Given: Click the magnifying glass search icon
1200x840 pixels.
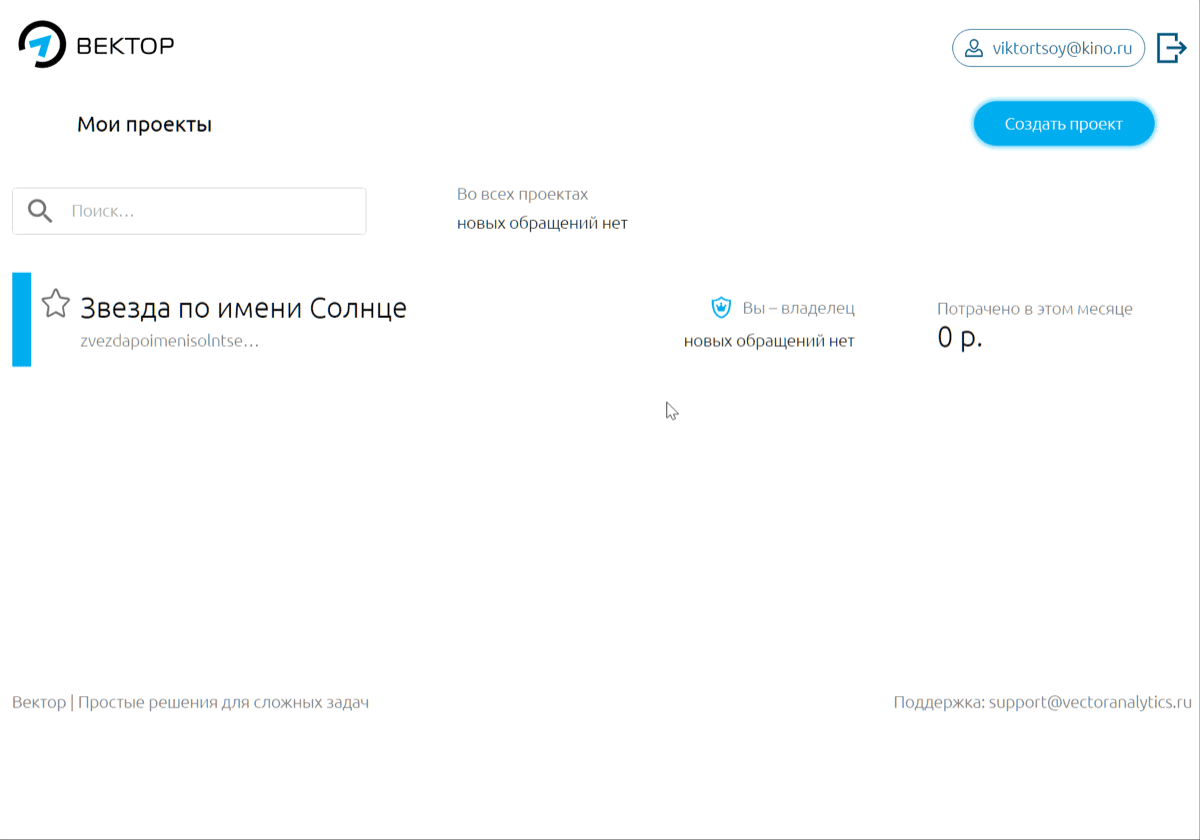Looking at the screenshot, I should pyautogui.click(x=40, y=211).
